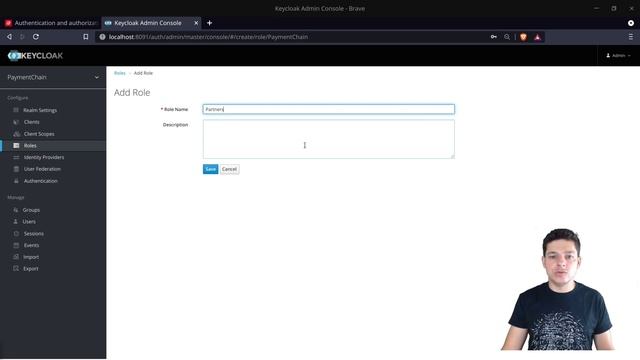
Task: Click the Export menu label
Action: 31,269
